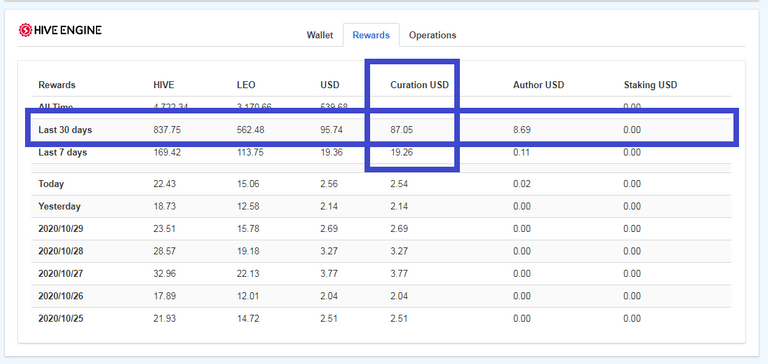Click Curation USD value 87.05
The width and height of the screenshot is (768, 364).
coord(402,130)
